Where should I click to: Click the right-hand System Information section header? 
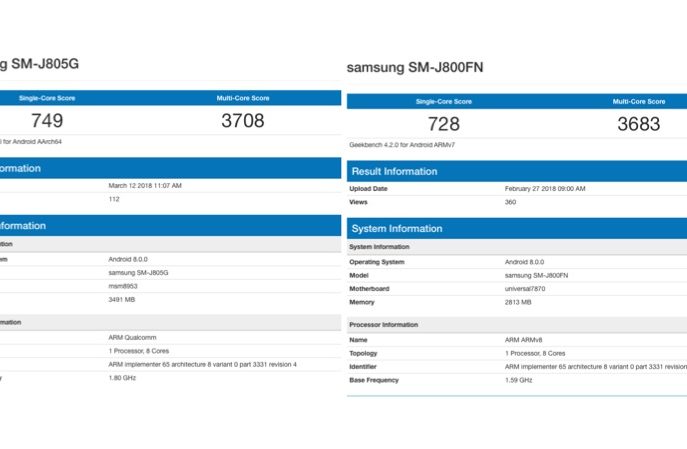click(396, 228)
